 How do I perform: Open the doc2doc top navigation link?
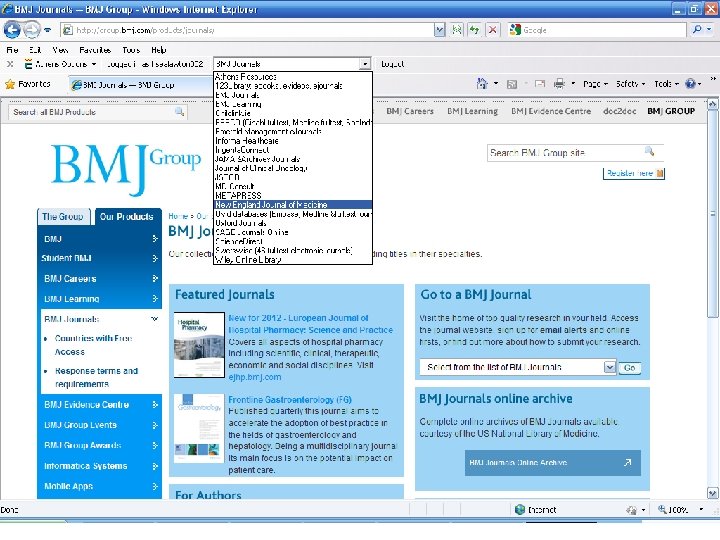pos(619,111)
